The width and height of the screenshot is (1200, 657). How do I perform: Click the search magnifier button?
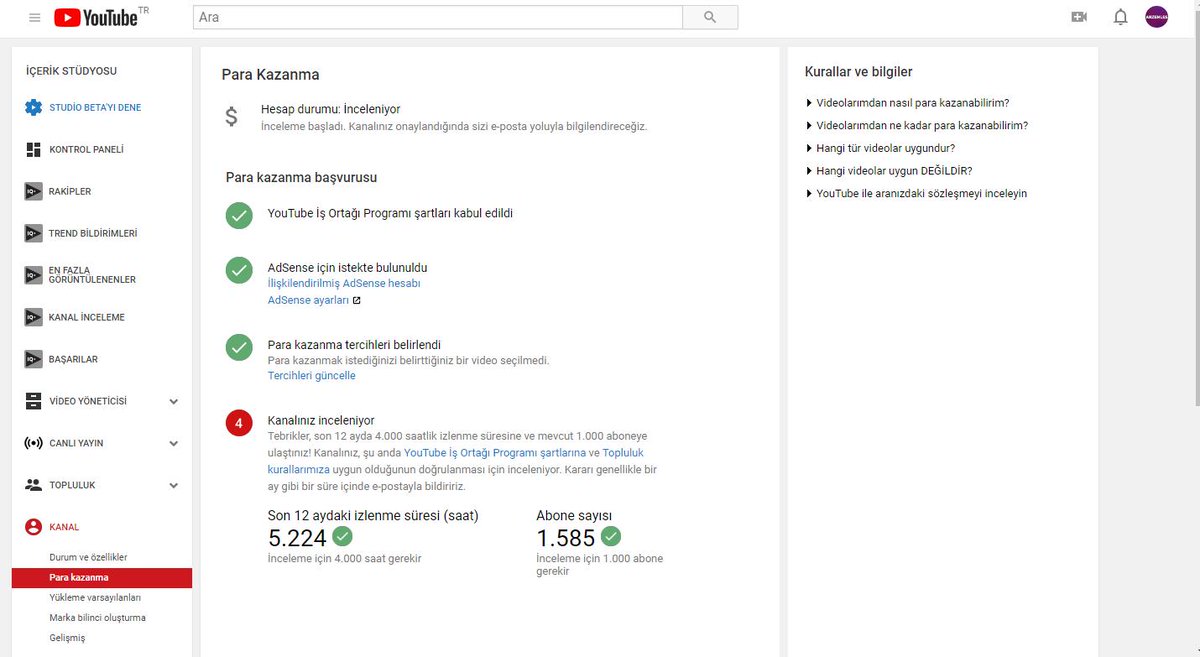[710, 17]
